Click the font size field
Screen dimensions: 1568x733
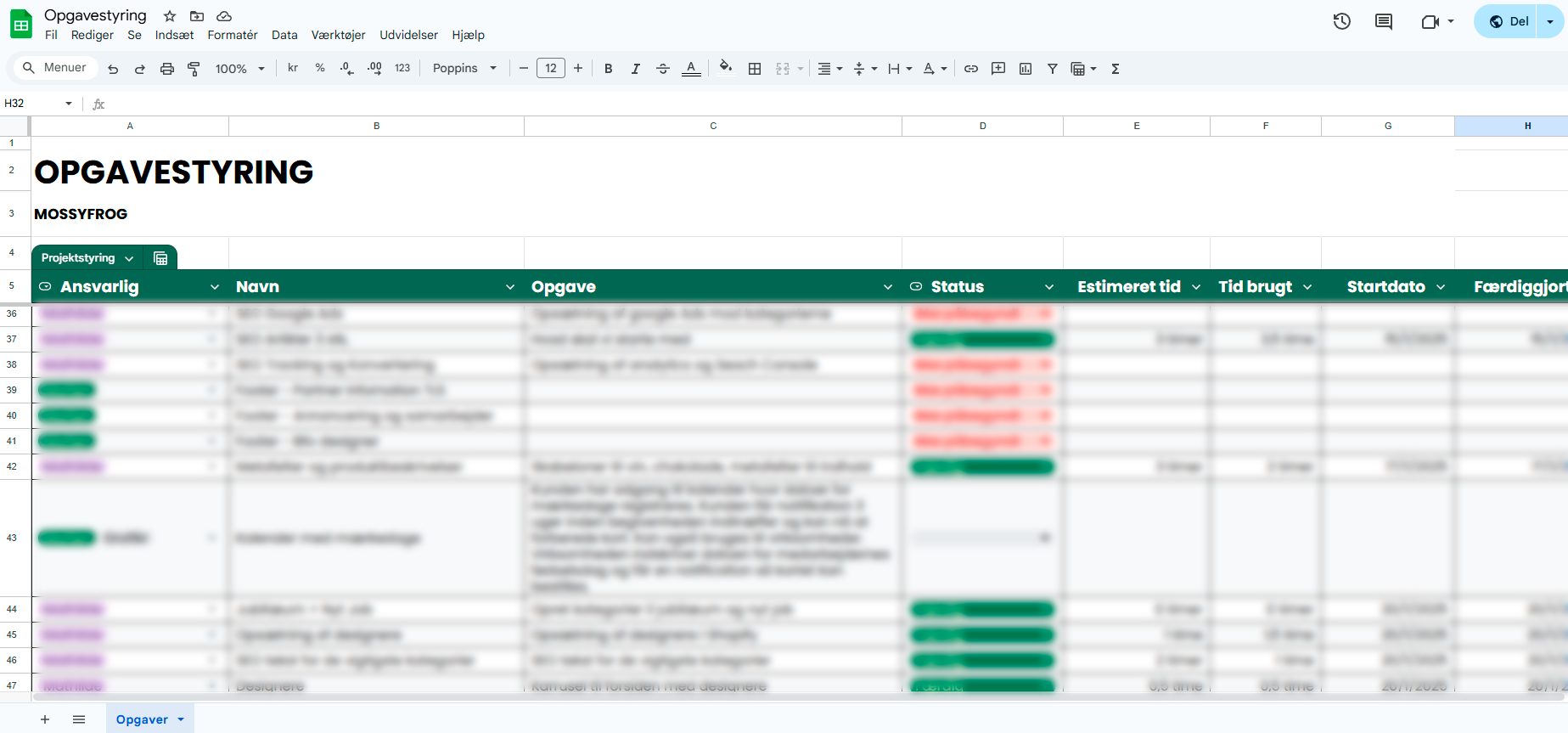point(551,68)
